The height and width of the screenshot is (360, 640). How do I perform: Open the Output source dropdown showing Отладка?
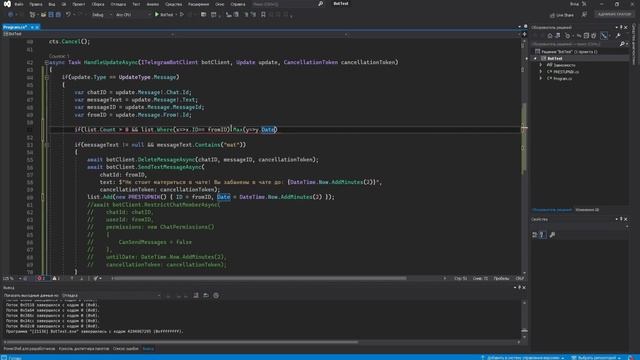pyautogui.click(x=112, y=295)
